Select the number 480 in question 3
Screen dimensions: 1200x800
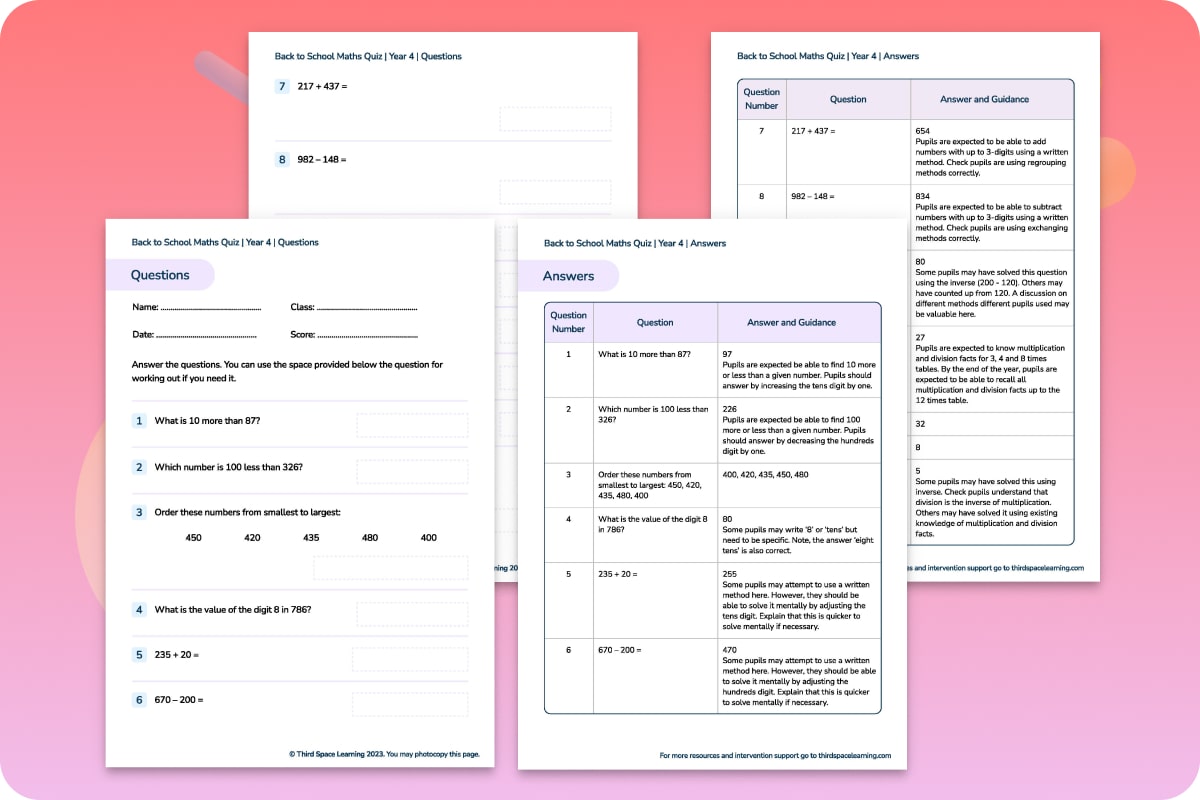[x=369, y=537]
